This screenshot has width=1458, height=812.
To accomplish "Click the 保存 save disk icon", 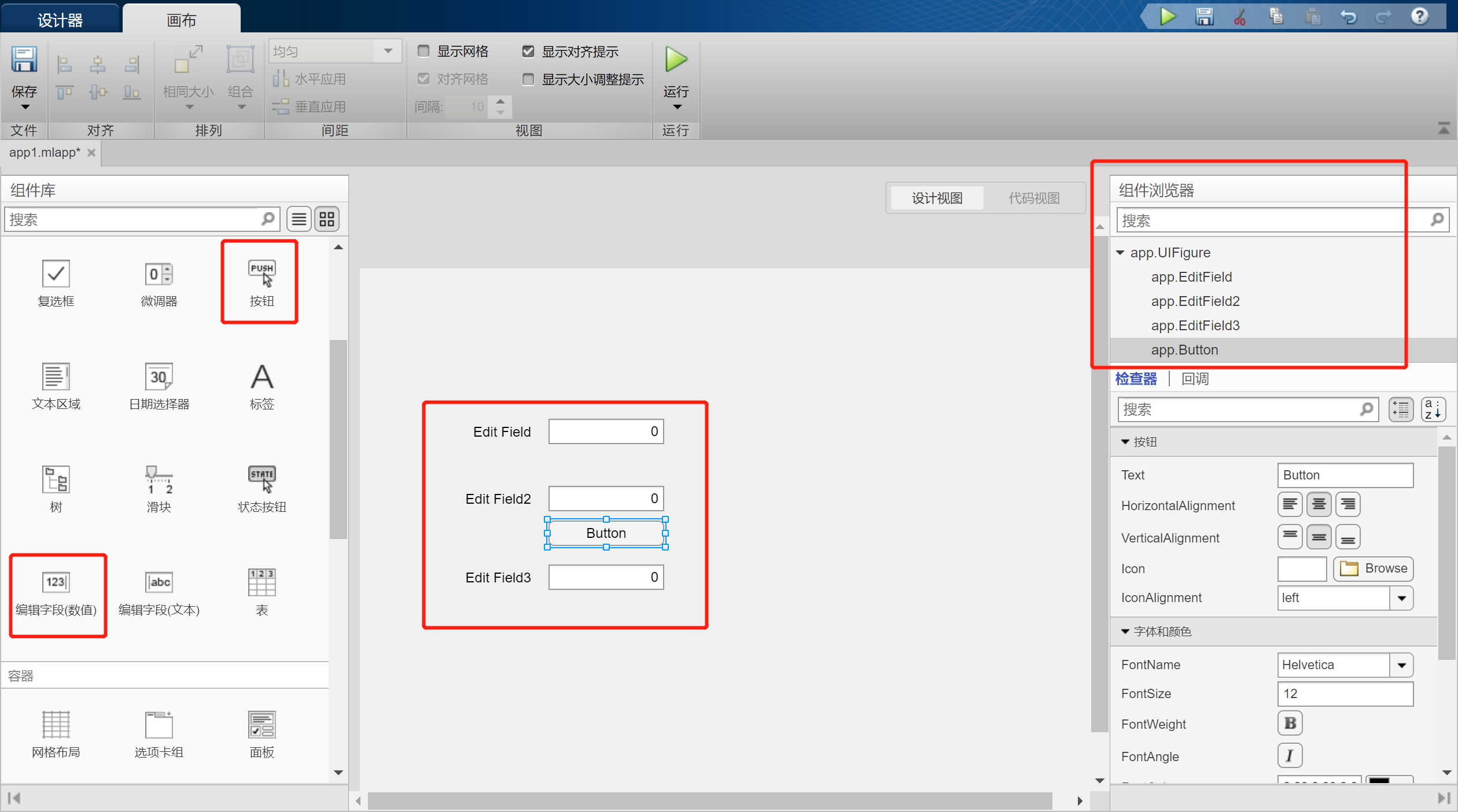I will tap(24, 59).
